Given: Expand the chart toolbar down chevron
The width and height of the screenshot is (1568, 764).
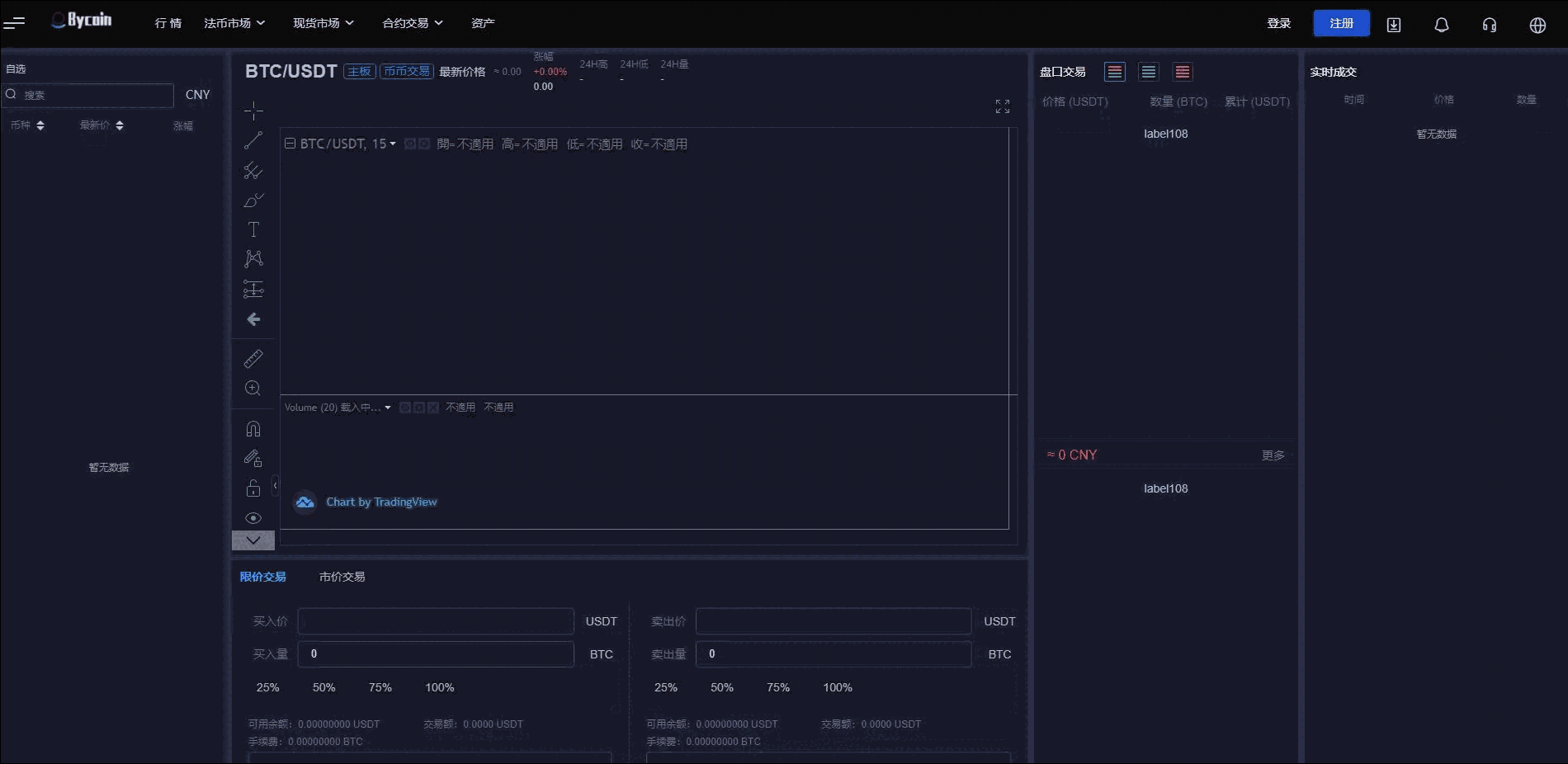Looking at the screenshot, I should (253, 540).
